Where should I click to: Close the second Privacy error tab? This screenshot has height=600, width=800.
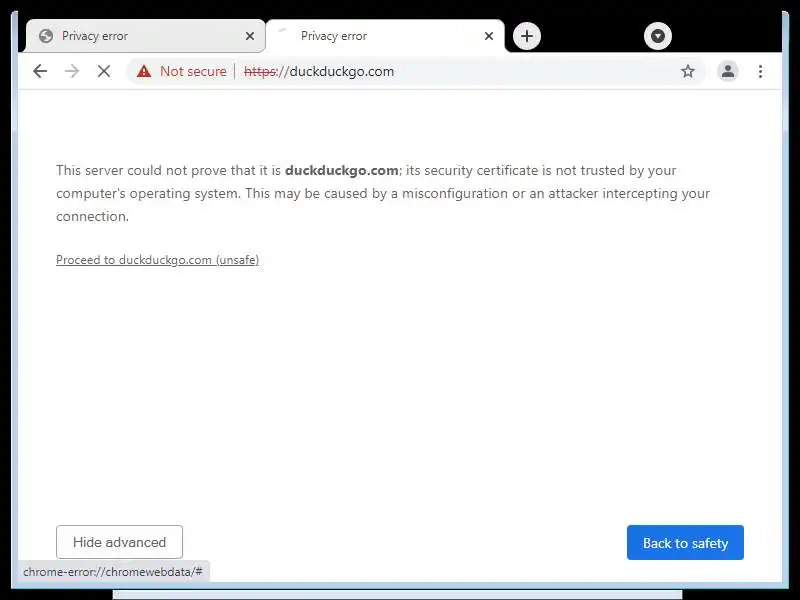489,36
